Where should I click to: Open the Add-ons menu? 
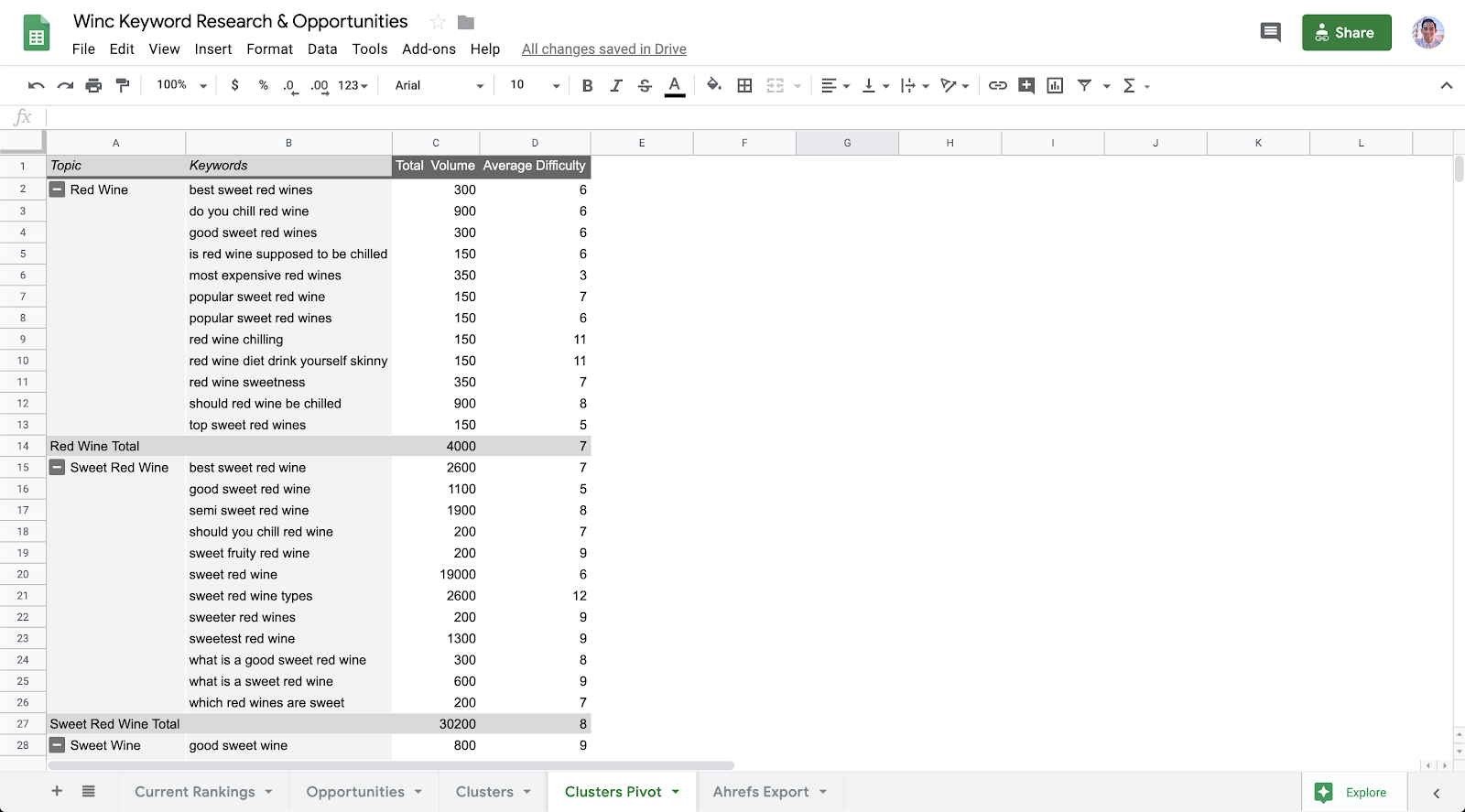pyautogui.click(x=429, y=49)
